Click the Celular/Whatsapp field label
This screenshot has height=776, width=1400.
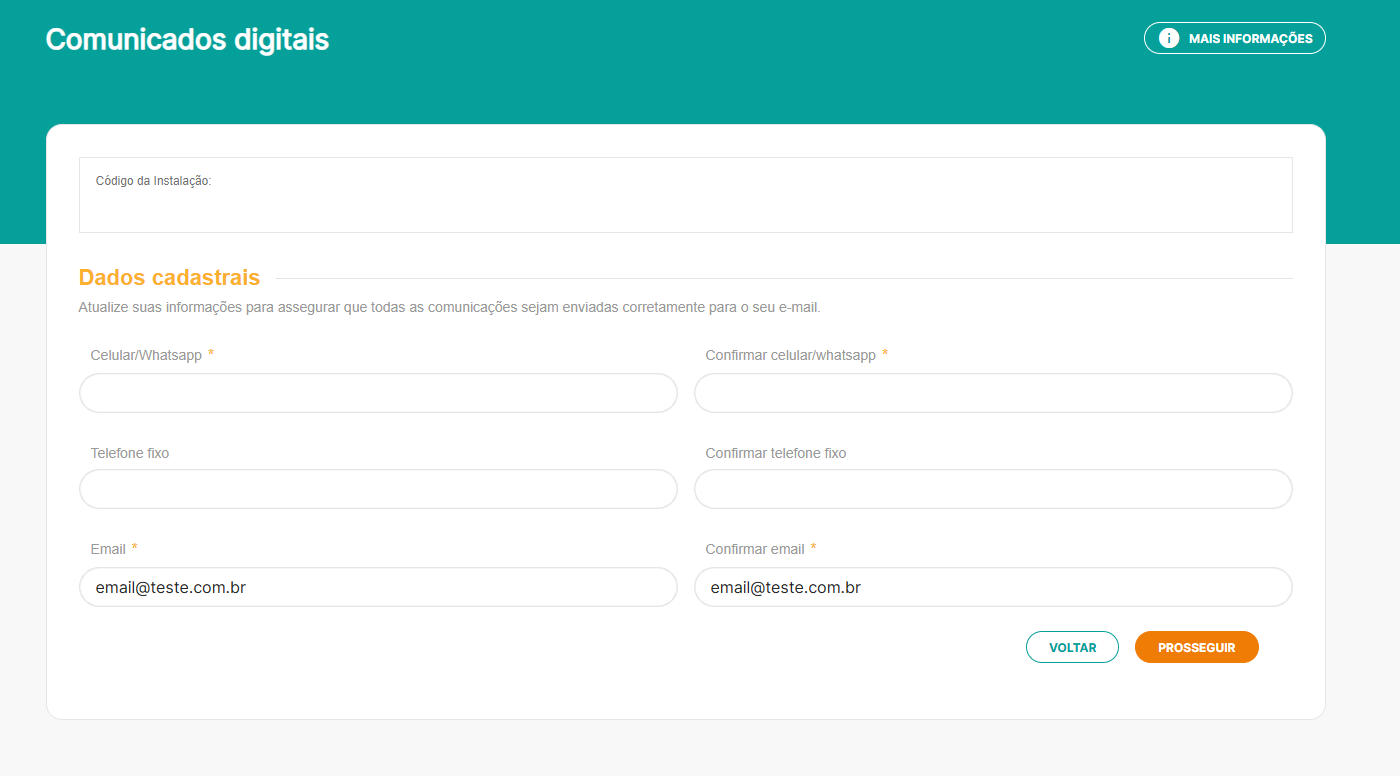146,355
